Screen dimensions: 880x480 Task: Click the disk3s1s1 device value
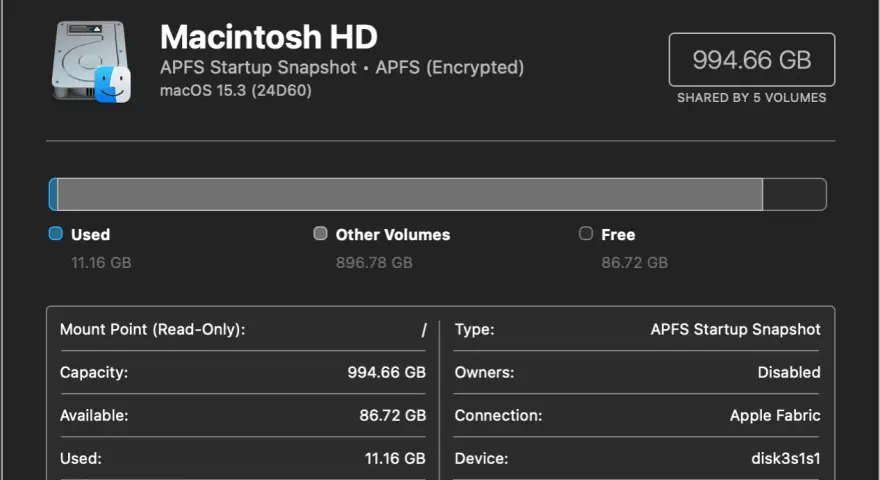point(786,459)
